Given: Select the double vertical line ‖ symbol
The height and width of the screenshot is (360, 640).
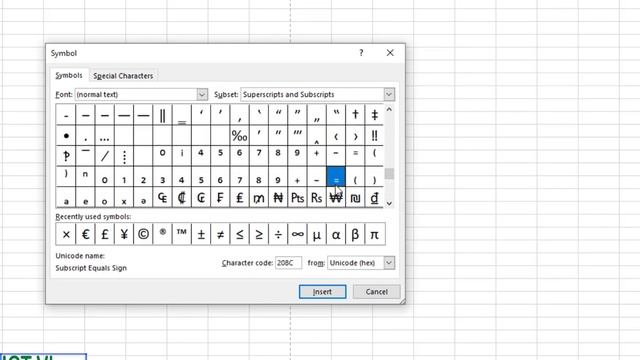Looking at the screenshot, I should (x=162, y=115).
